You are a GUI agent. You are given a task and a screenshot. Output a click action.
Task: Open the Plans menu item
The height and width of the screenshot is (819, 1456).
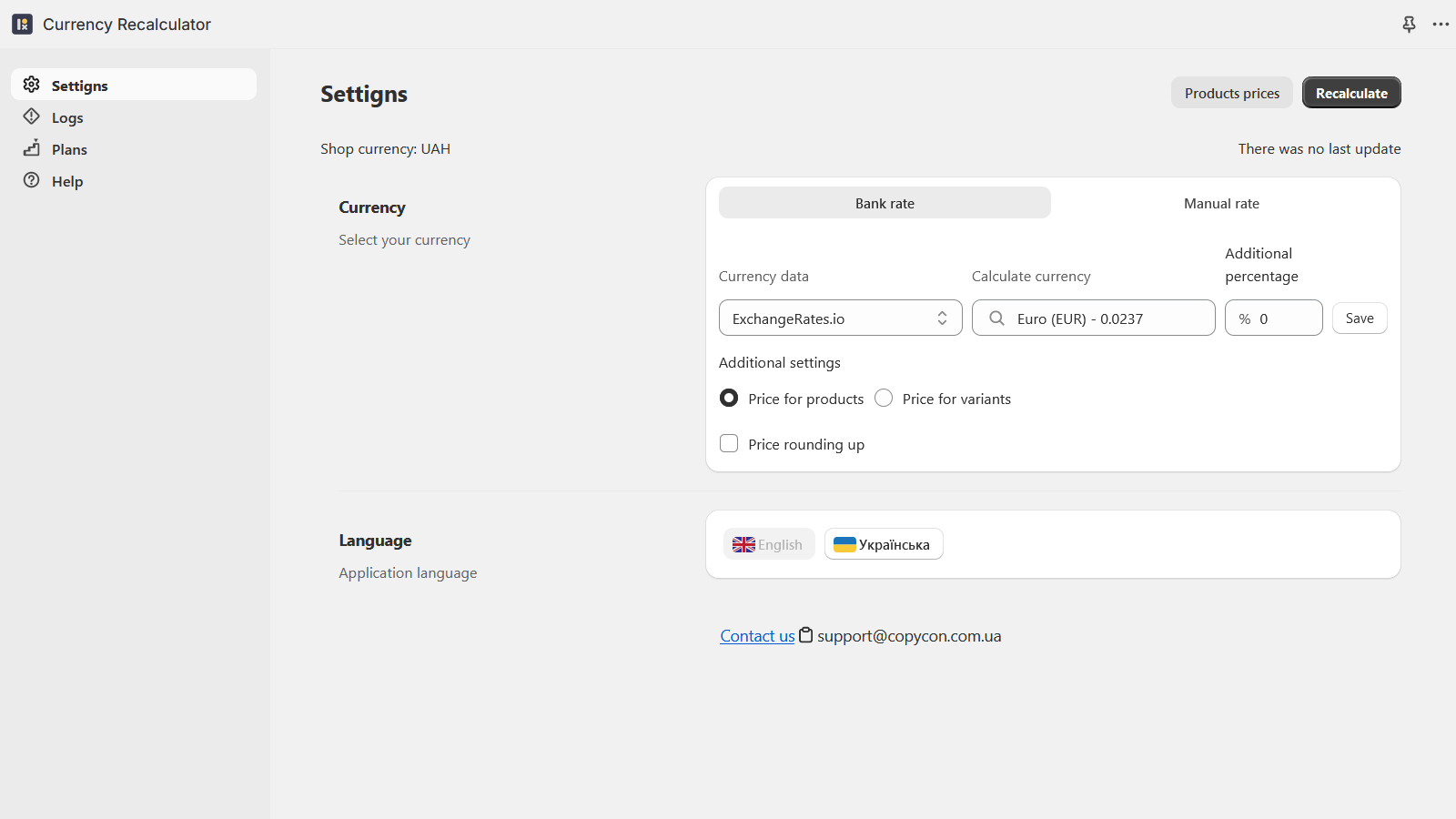tap(134, 148)
